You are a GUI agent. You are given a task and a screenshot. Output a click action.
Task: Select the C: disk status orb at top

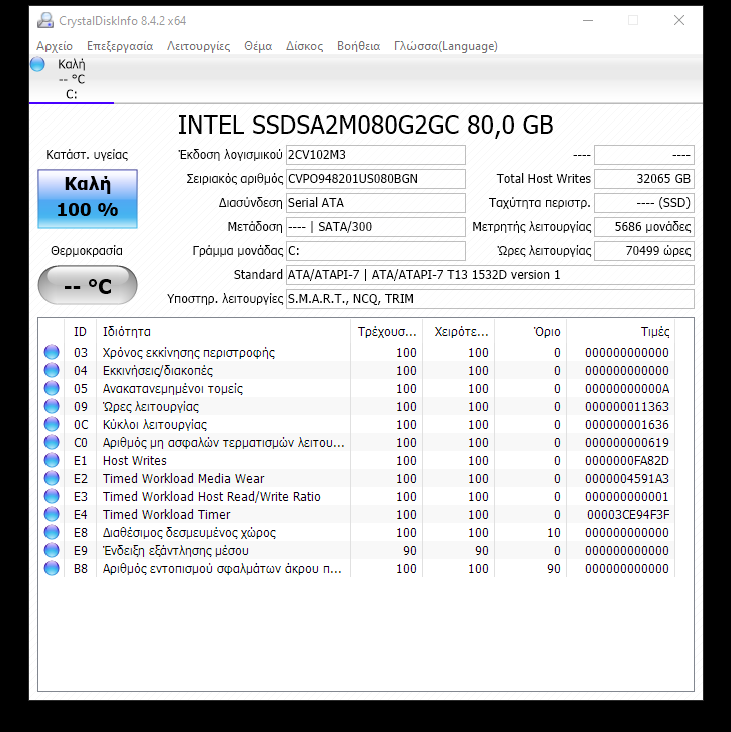coord(37,64)
